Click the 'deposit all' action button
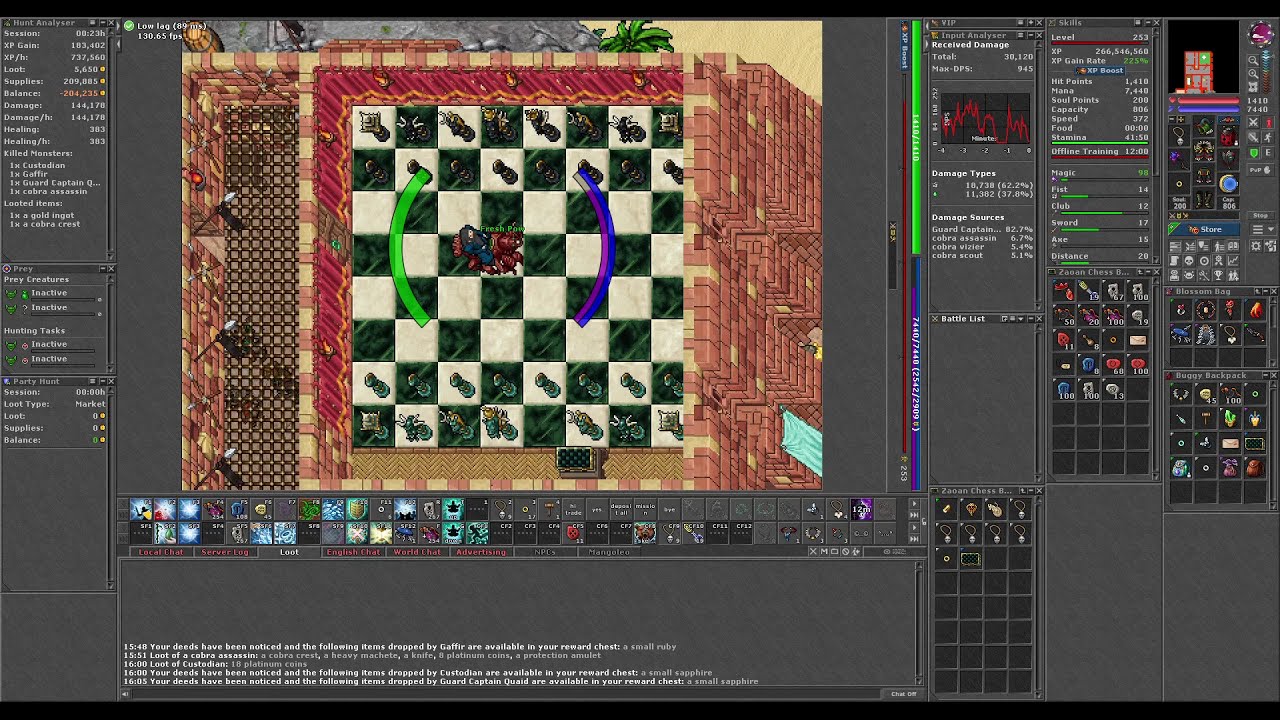This screenshot has width=1280, height=720. click(x=622, y=509)
